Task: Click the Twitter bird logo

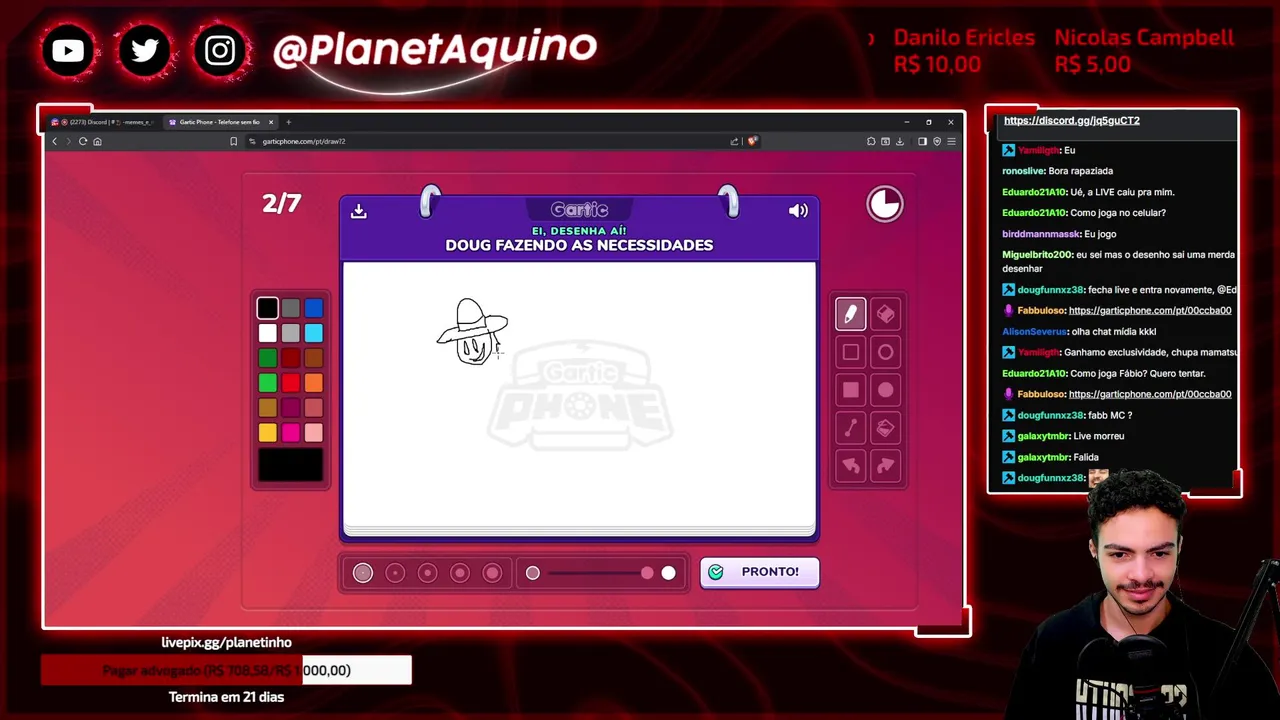Action: coord(145,50)
